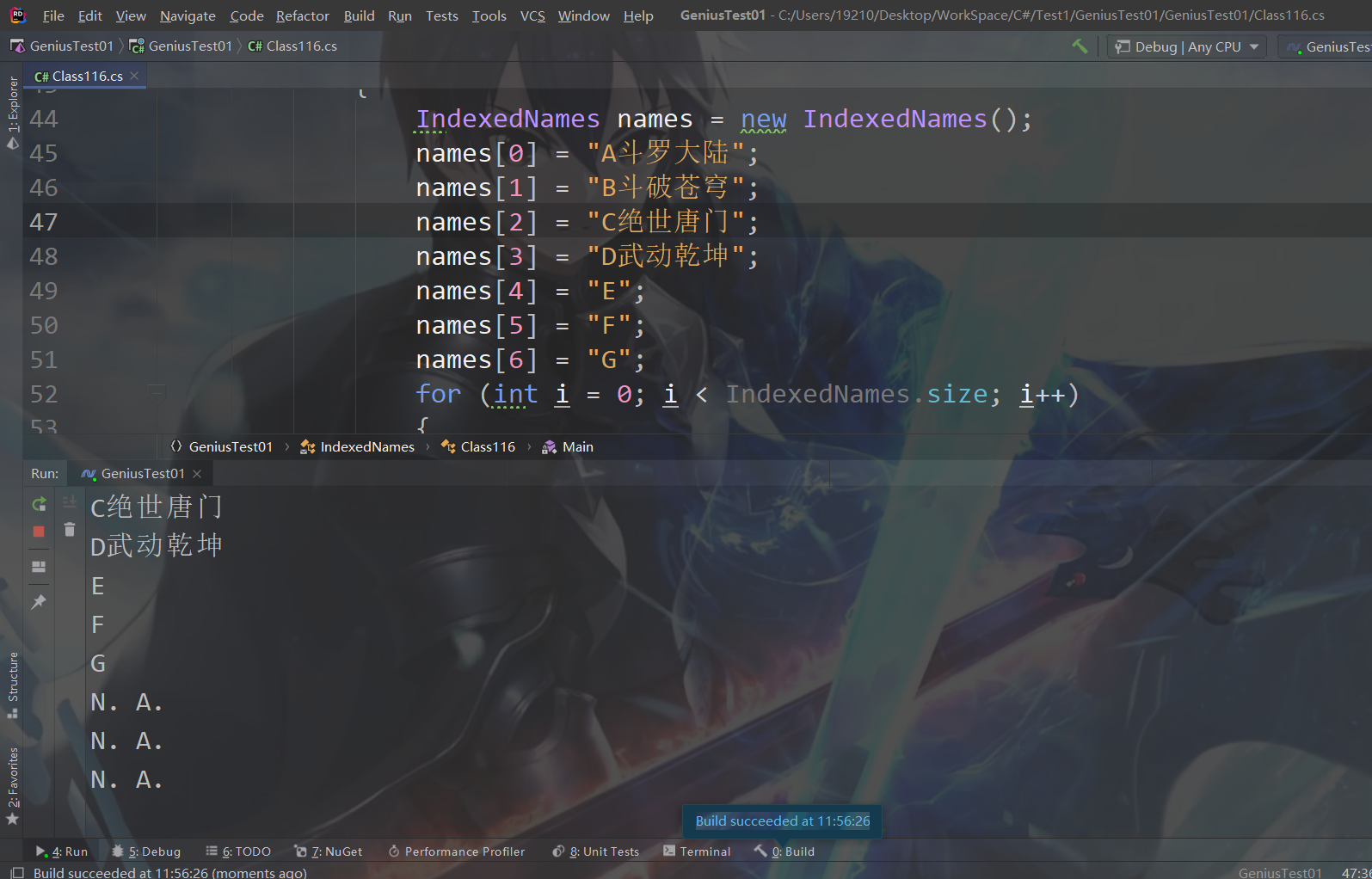The image size is (1372, 879).
Task: Open the Help menu
Action: (x=638, y=15)
